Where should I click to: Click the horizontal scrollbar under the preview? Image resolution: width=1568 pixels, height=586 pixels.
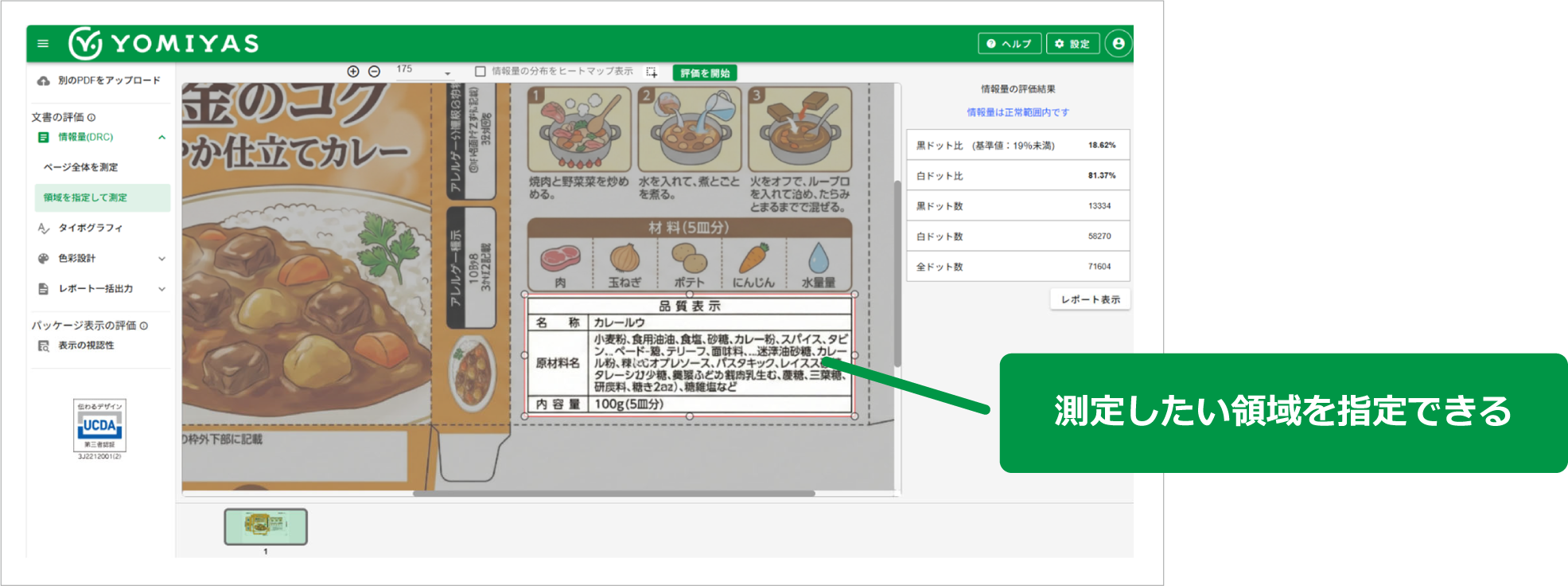[x=613, y=494]
